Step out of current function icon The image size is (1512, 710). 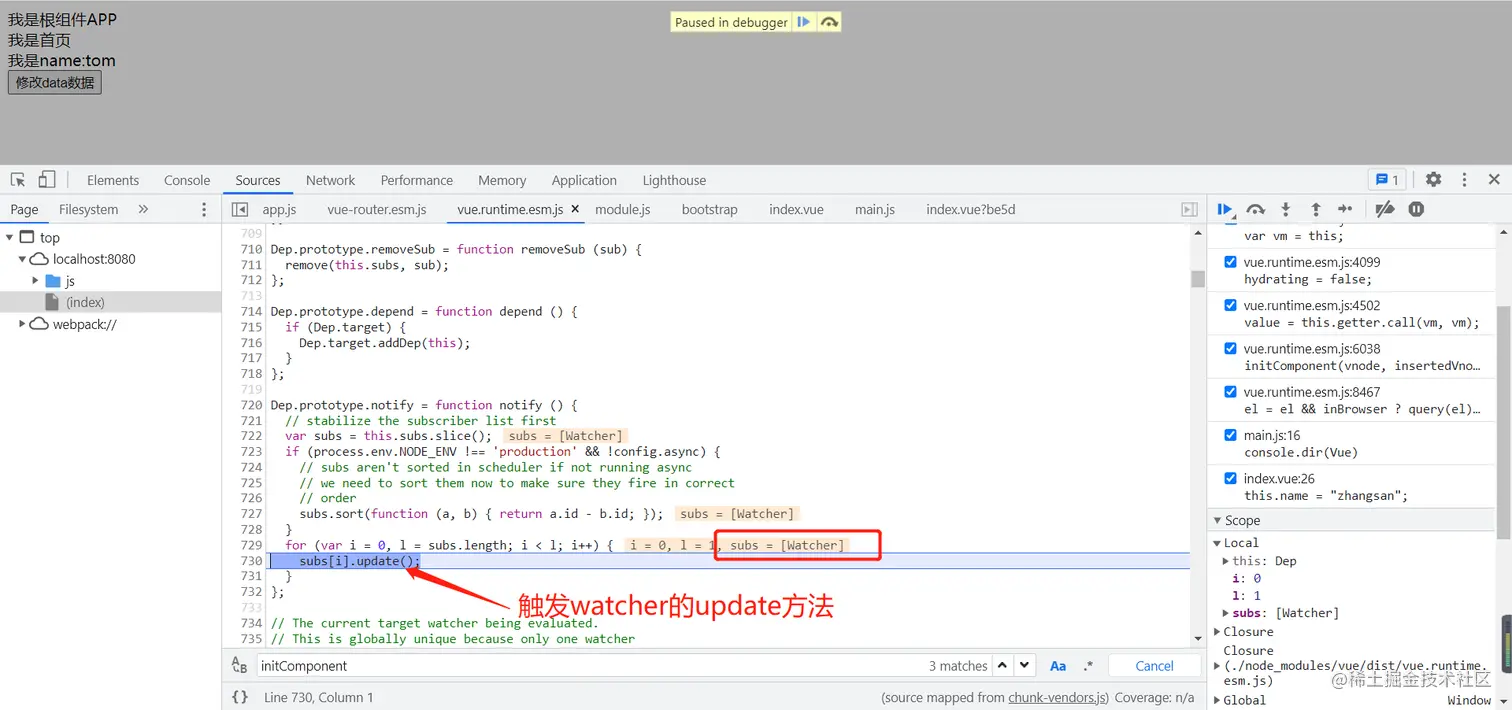[x=1316, y=209]
